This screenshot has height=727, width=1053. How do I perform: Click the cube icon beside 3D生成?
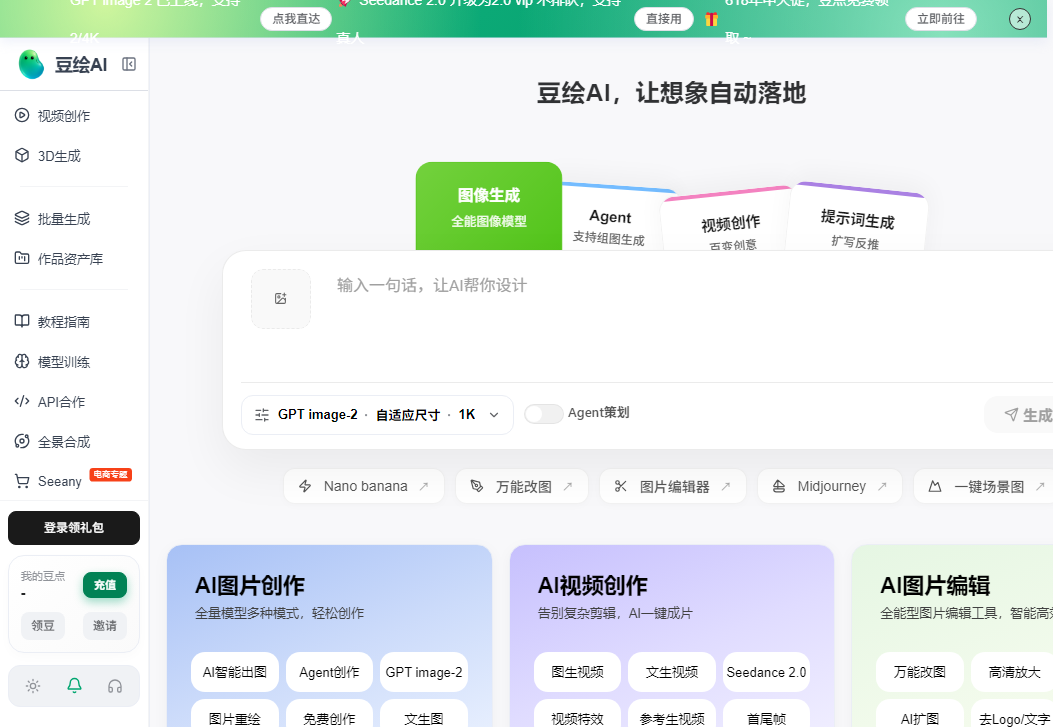pos(22,155)
